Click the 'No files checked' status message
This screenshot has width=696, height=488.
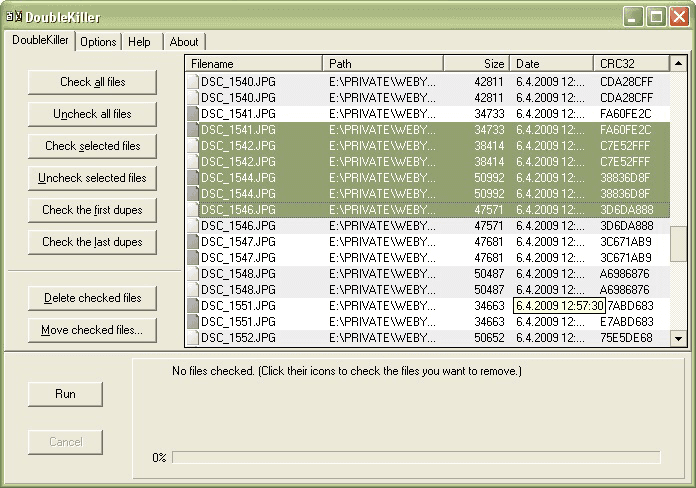click(347, 371)
